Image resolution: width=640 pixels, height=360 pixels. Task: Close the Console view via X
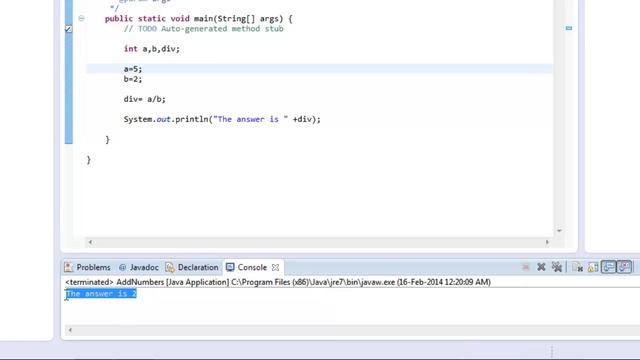(276, 267)
